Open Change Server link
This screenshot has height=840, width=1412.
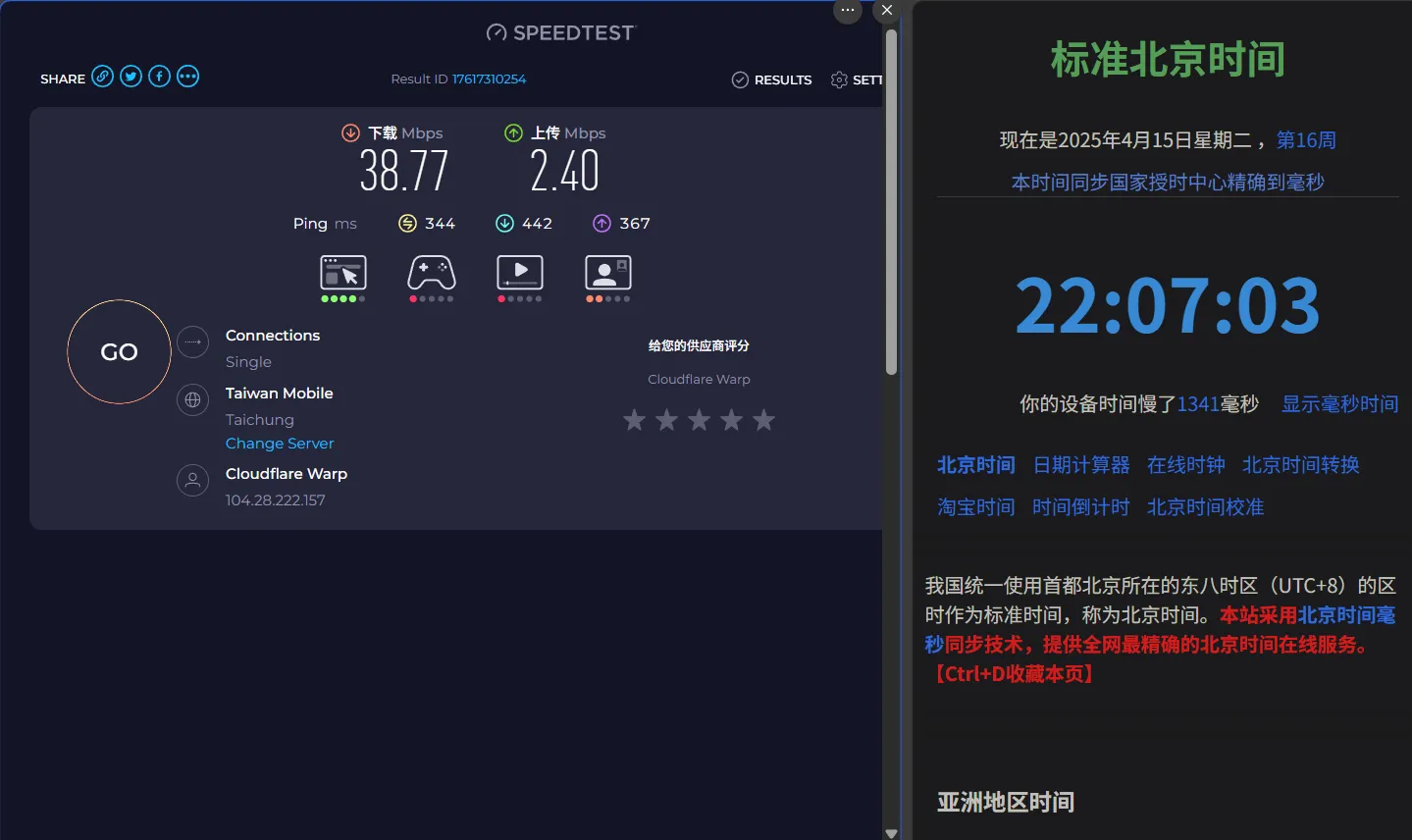pyautogui.click(x=280, y=444)
